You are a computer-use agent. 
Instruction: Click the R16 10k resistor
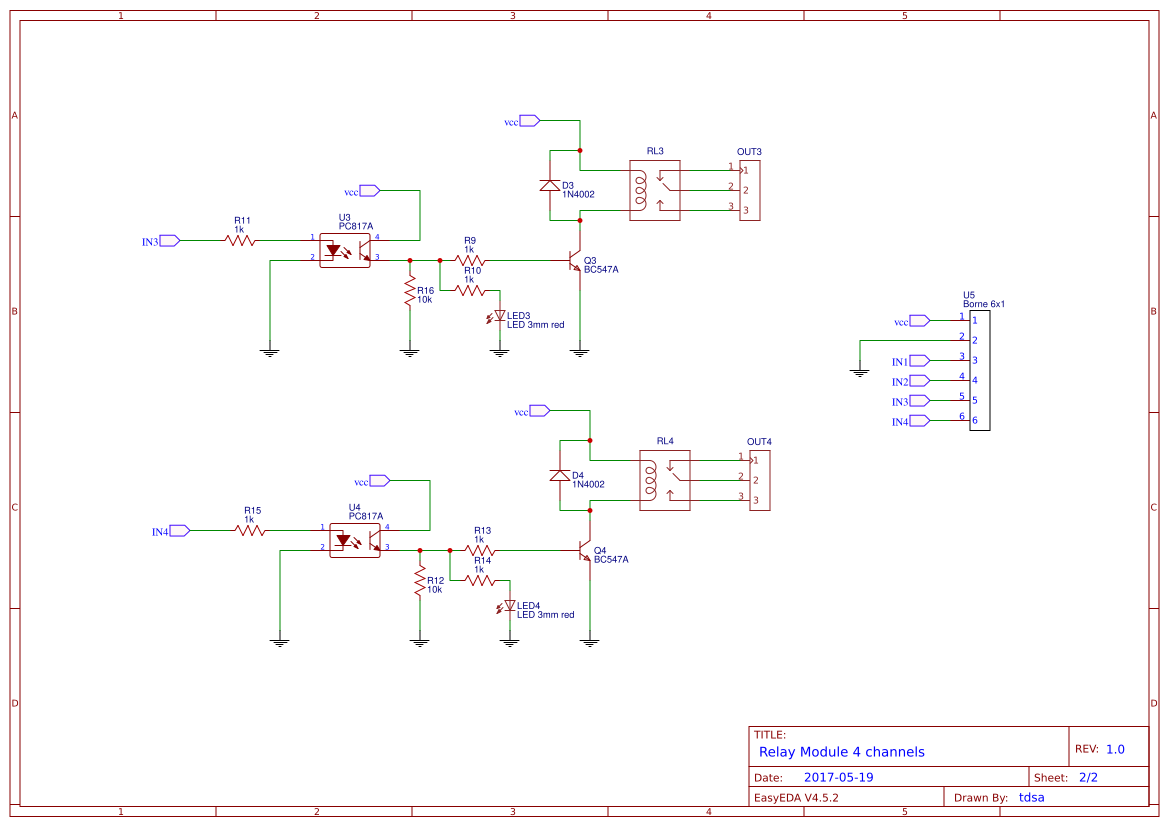pos(409,291)
